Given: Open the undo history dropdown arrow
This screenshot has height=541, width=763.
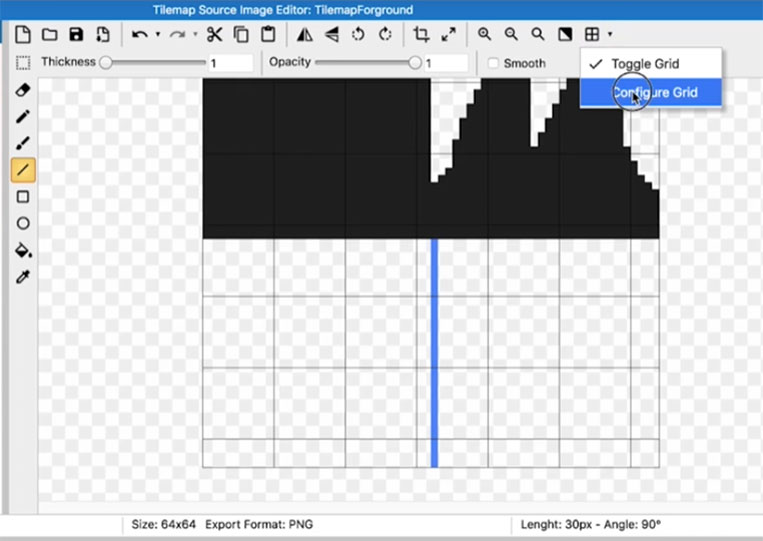Looking at the screenshot, I should pyautogui.click(x=158, y=35).
